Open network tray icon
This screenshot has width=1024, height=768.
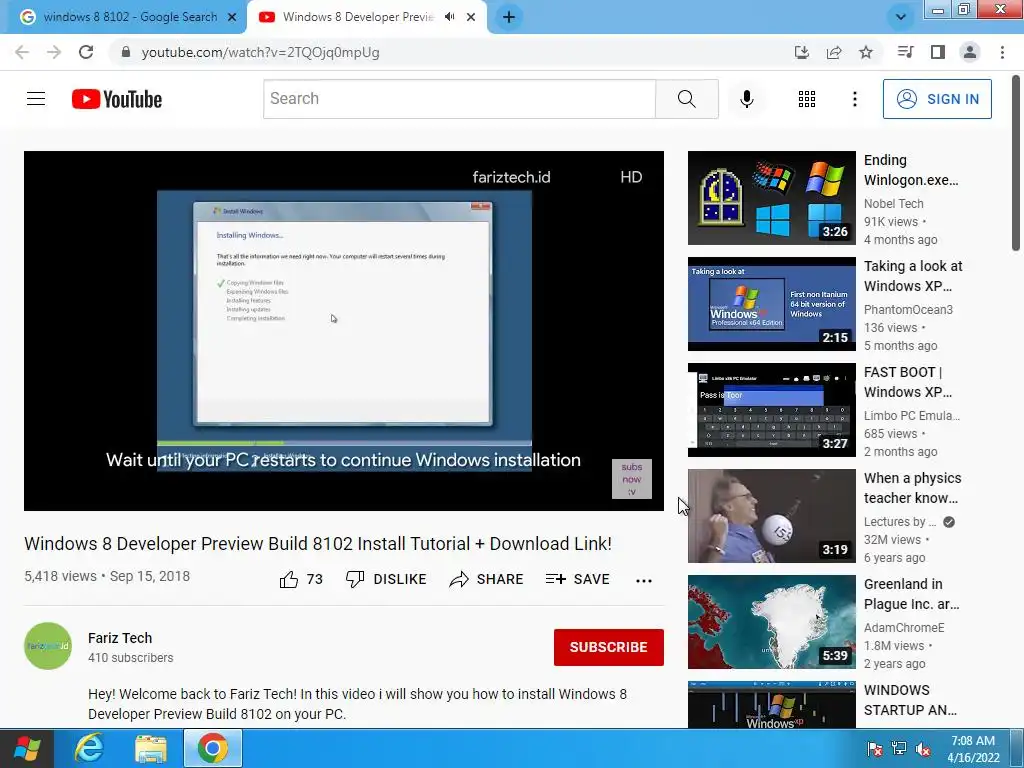(x=899, y=749)
